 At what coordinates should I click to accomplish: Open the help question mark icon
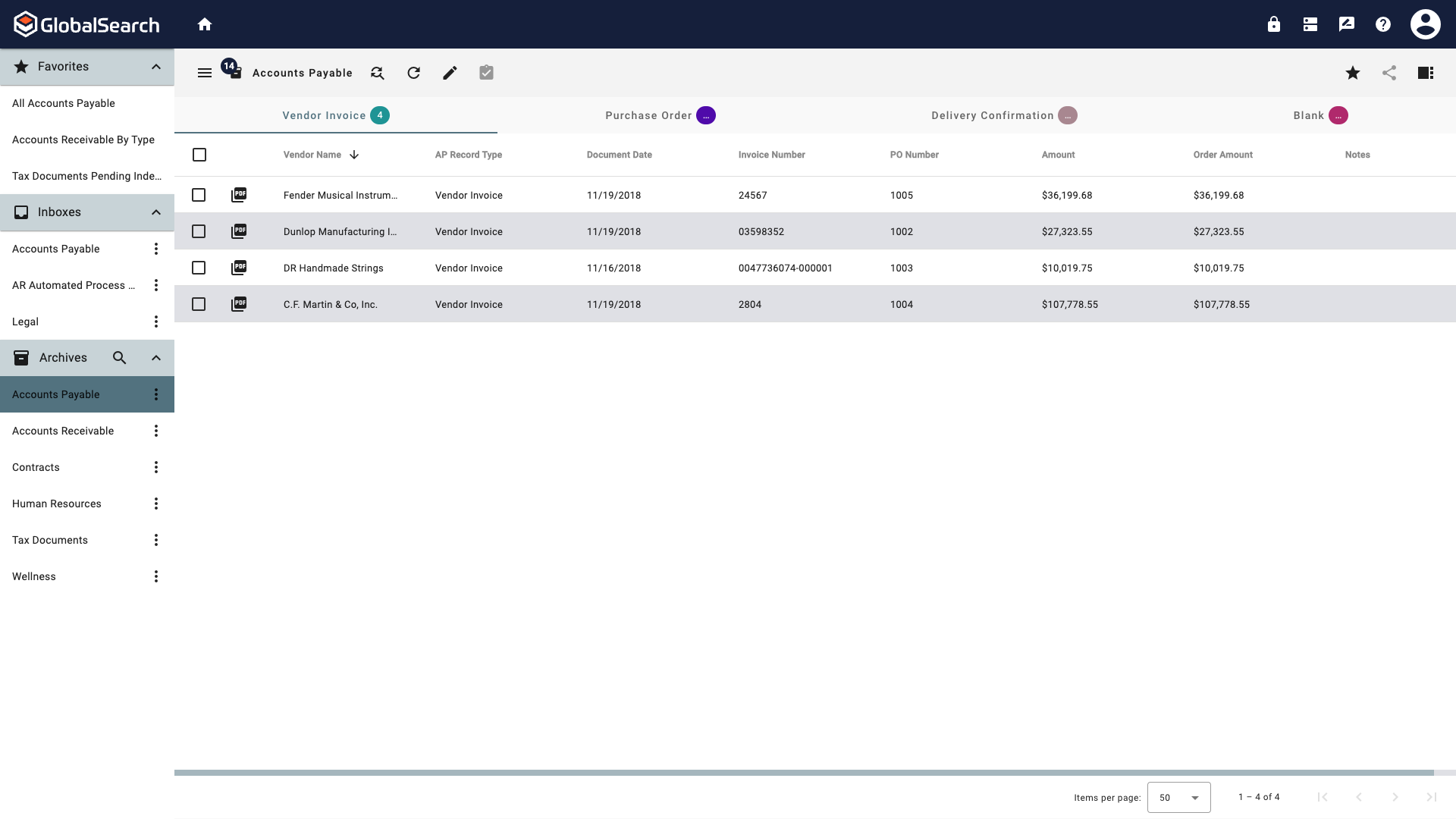tap(1382, 24)
